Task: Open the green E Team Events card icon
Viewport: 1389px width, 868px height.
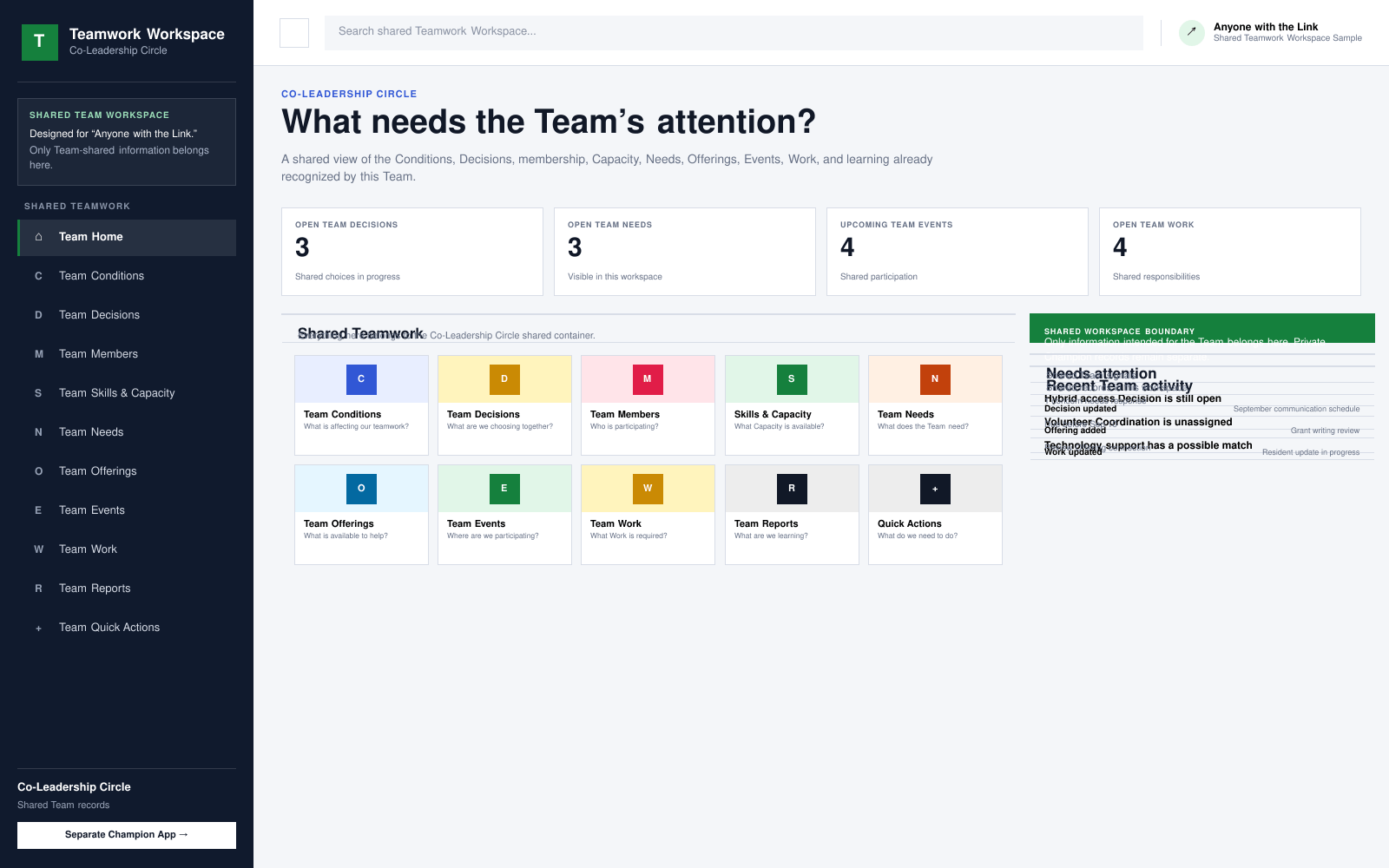Action: coord(504,489)
